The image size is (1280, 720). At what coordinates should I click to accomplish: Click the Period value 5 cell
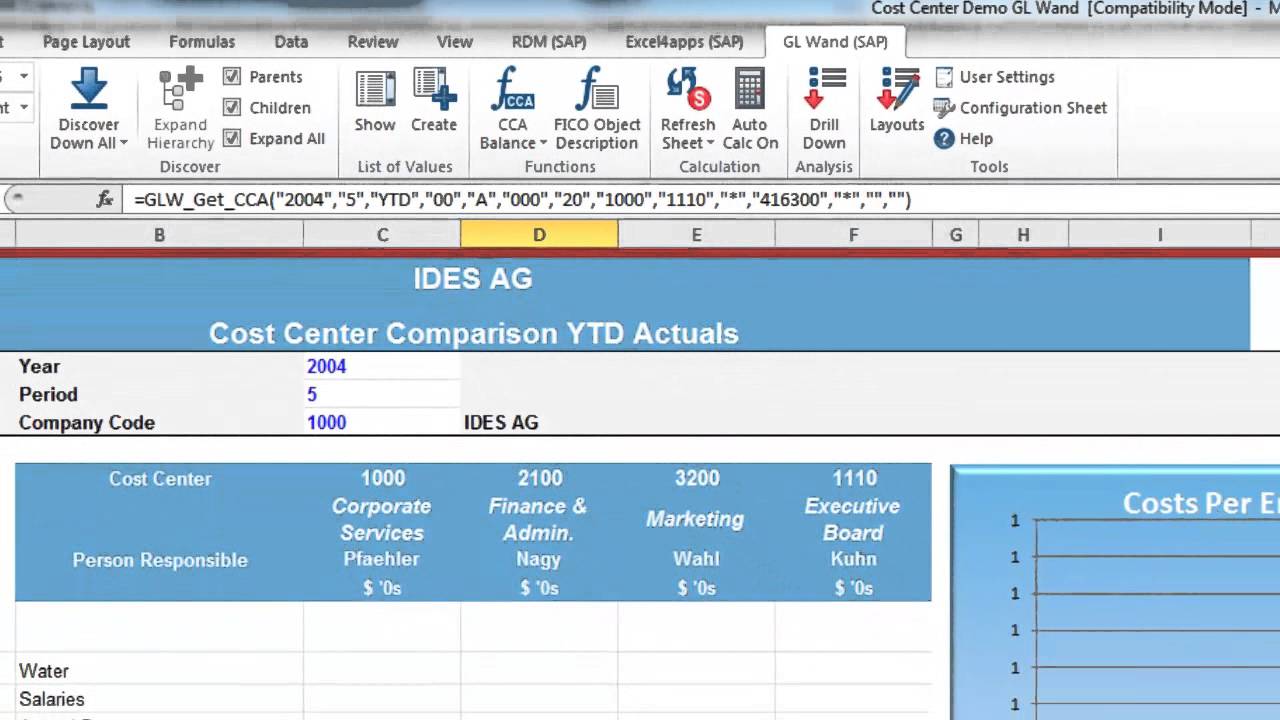point(382,394)
